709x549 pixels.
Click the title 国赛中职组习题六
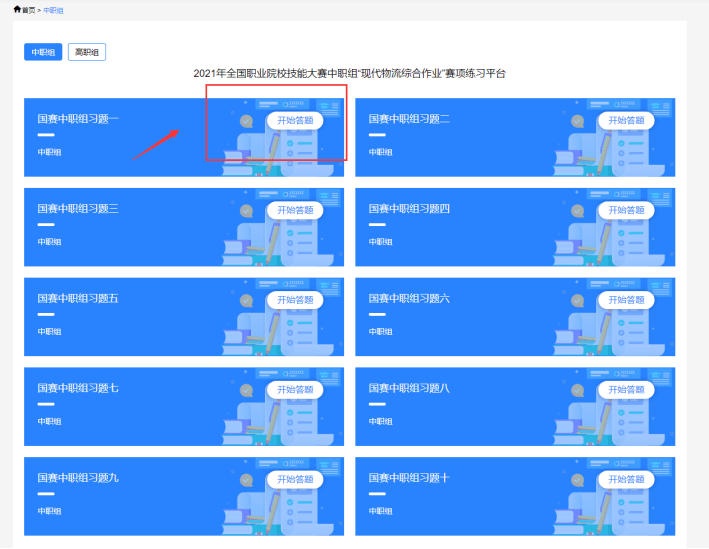tap(409, 298)
